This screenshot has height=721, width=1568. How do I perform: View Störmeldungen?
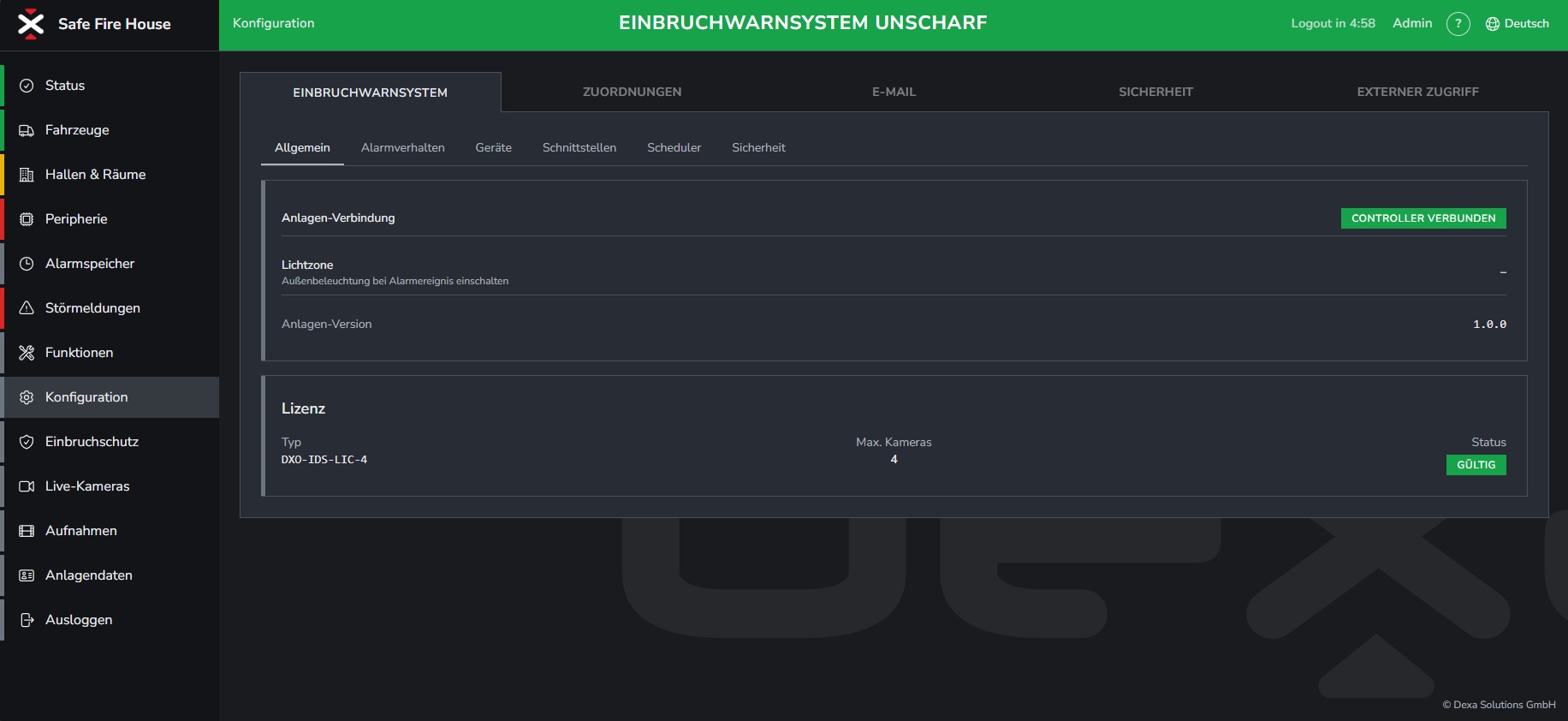(110, 308)
